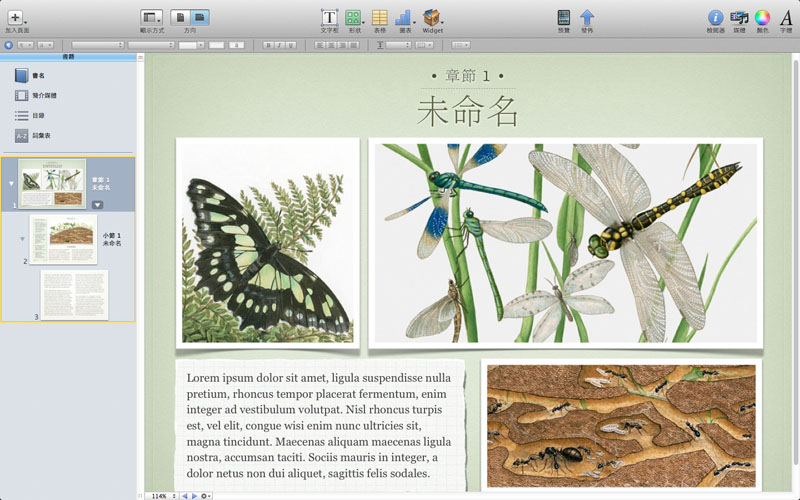Switch to portrait orientation
800x500 pixels.
(180, 17)
